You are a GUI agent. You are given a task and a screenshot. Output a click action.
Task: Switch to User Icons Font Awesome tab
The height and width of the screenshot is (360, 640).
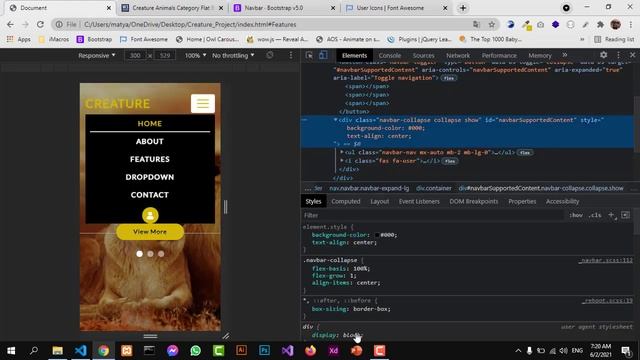point(396,8)
